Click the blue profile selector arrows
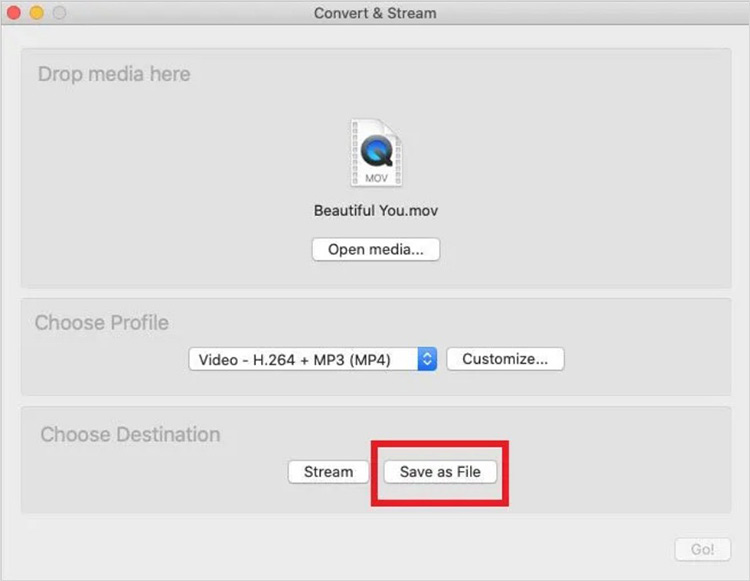Image resolution: width=750 pixels, height=581 pixels. [x=427, y=359]
